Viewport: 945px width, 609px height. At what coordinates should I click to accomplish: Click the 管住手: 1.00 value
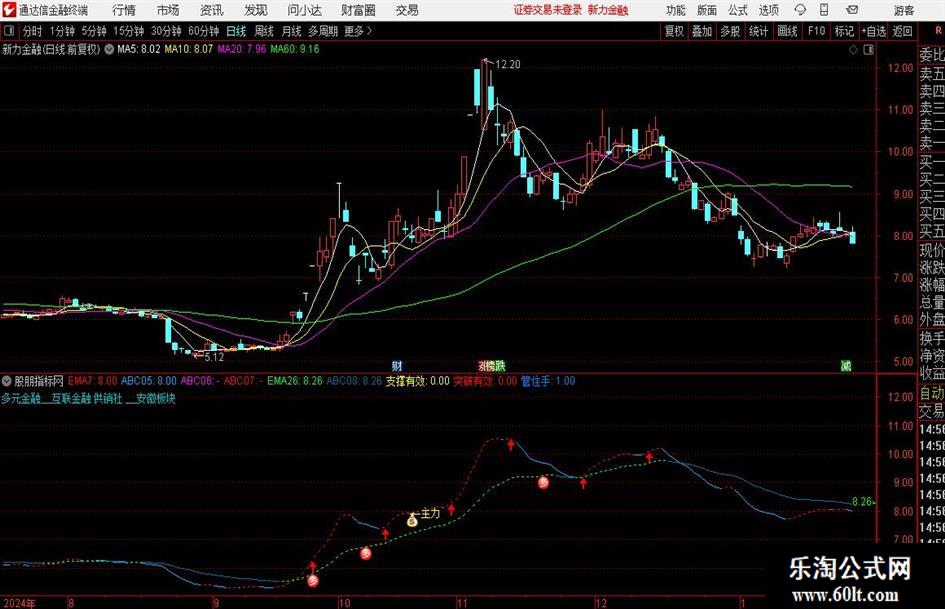[548, 381]
